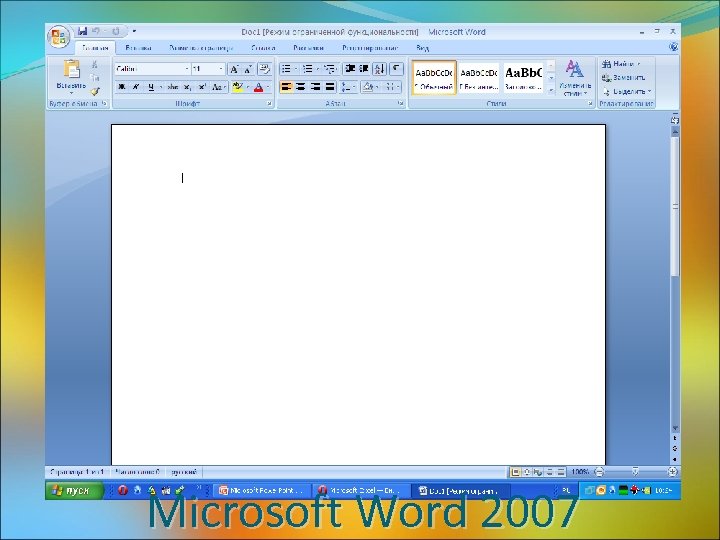The image size is (720, 540).
Task: Shrink font size with the smaller A icon
Action: [x=248, y=69]
